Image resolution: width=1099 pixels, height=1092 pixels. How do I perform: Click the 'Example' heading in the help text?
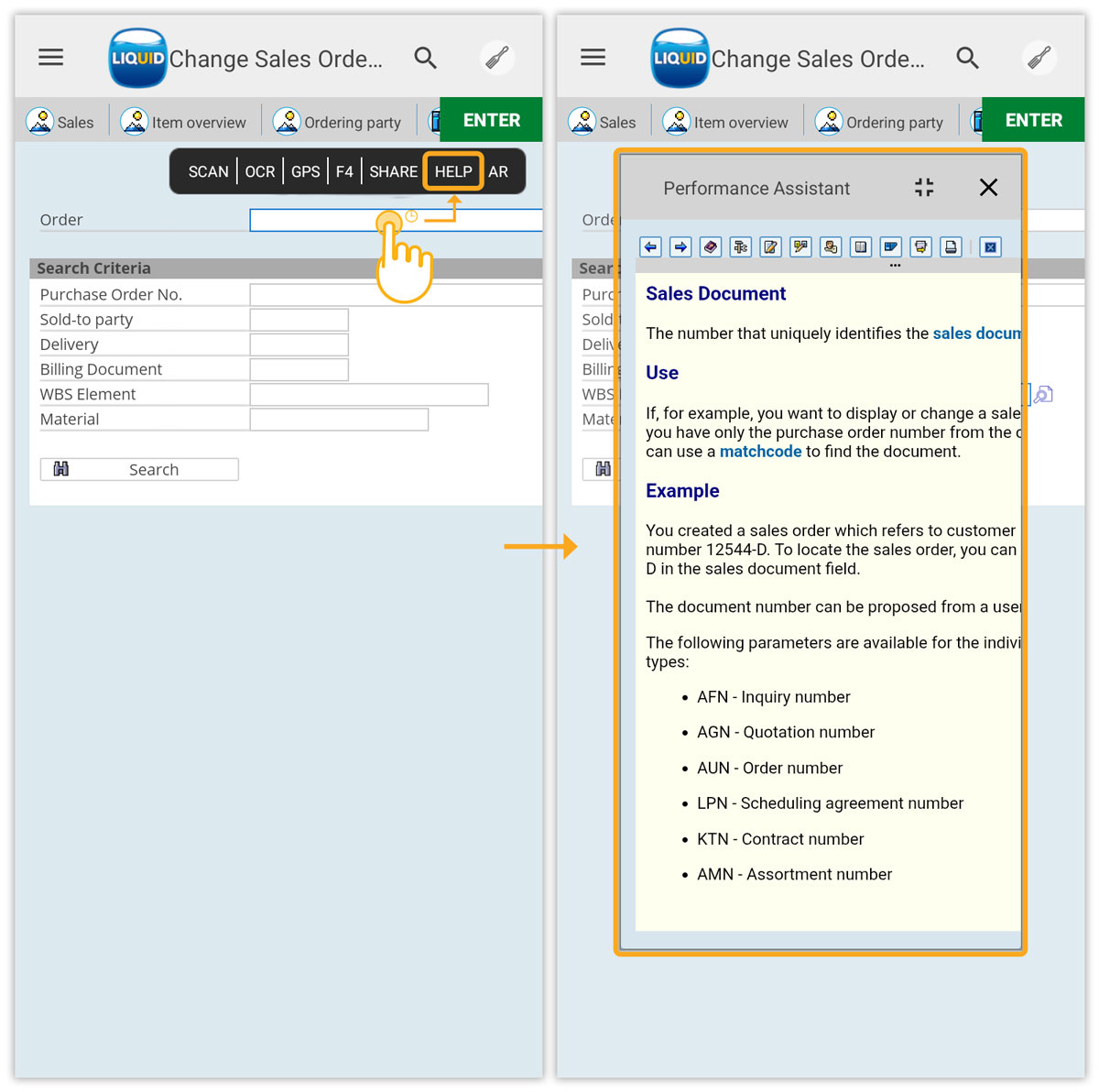682,491
